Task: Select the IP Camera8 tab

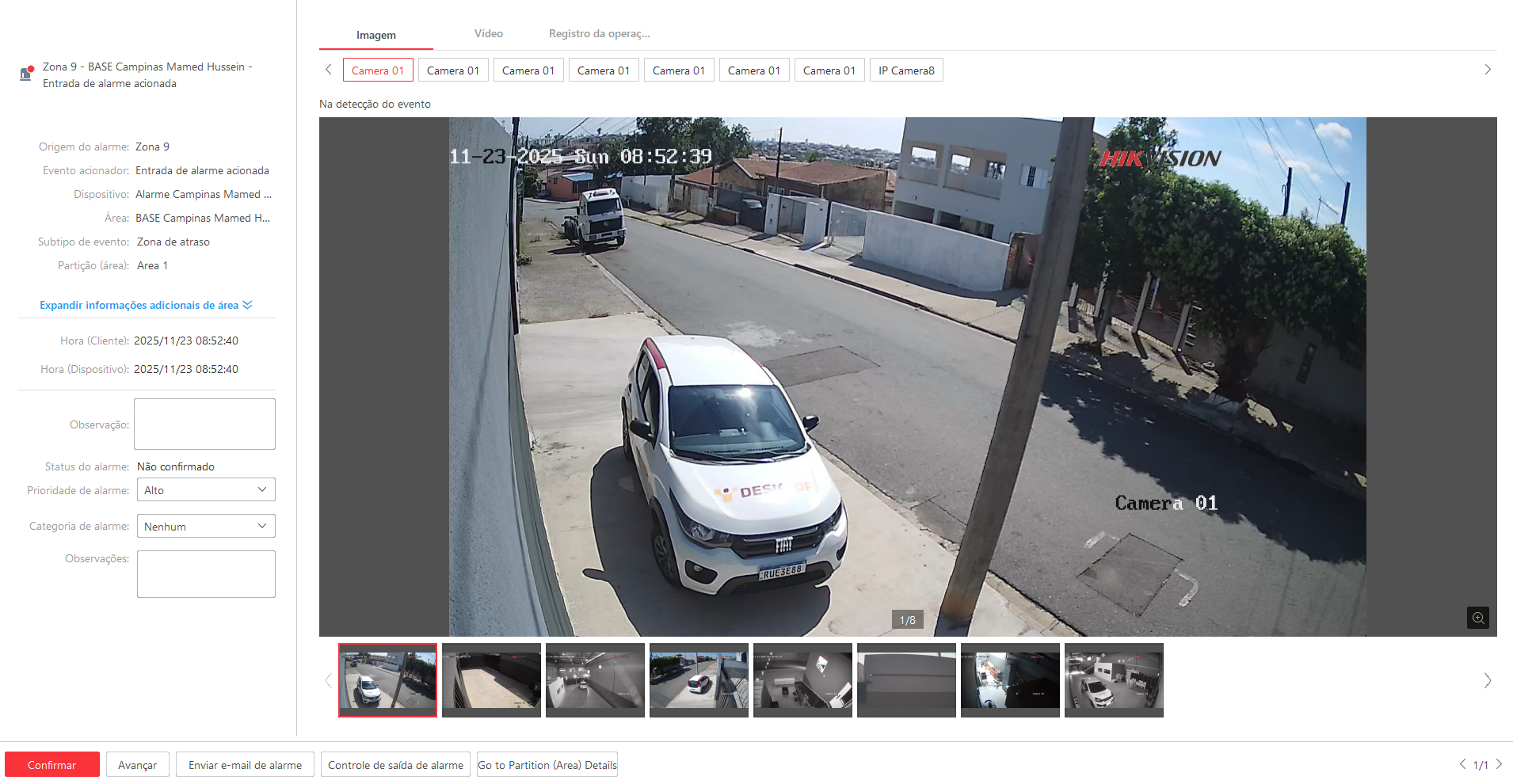Action: [905, 70]
